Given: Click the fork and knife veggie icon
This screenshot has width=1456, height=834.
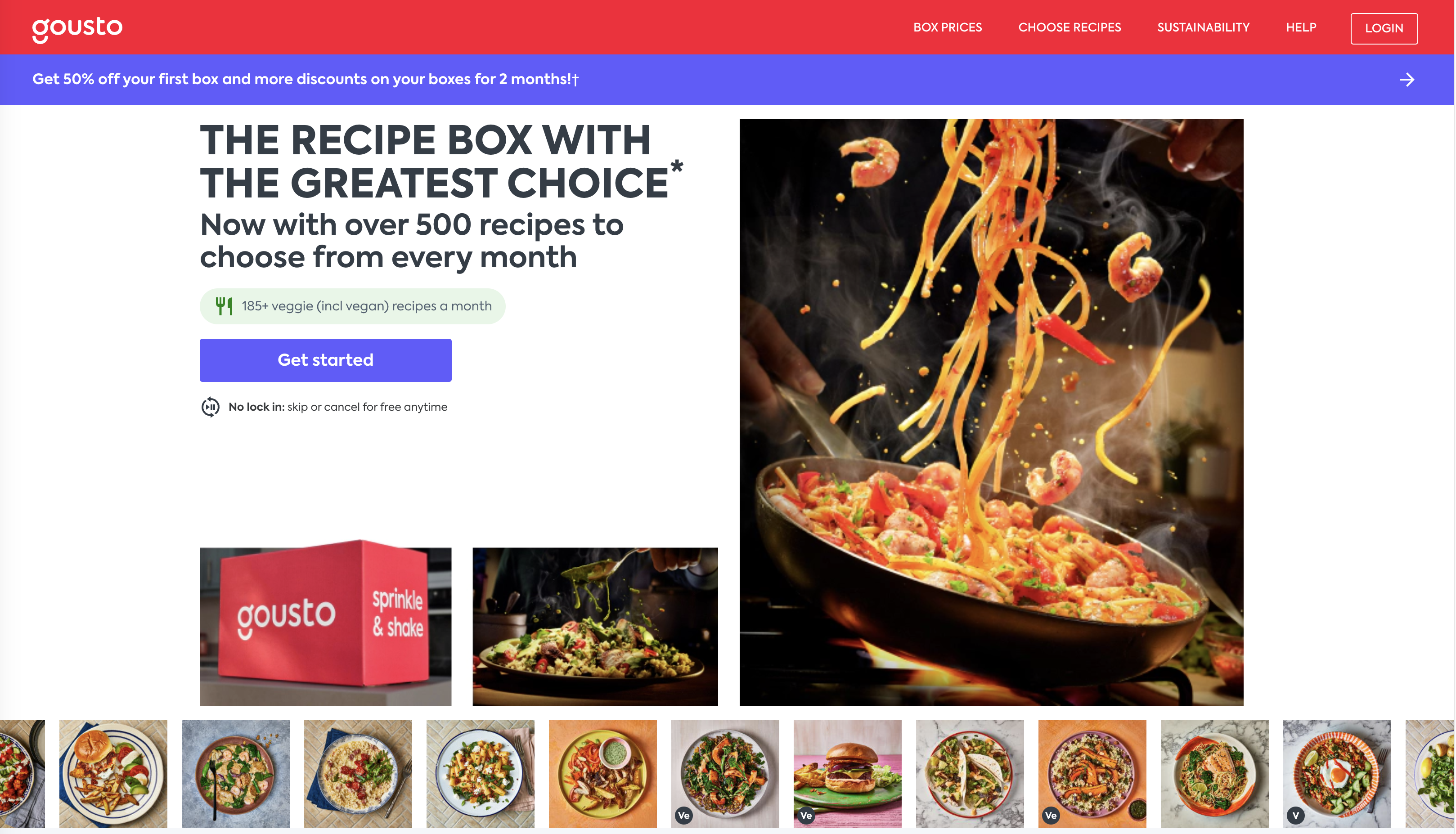Looking at the screenshot, I should click(224, 306).
